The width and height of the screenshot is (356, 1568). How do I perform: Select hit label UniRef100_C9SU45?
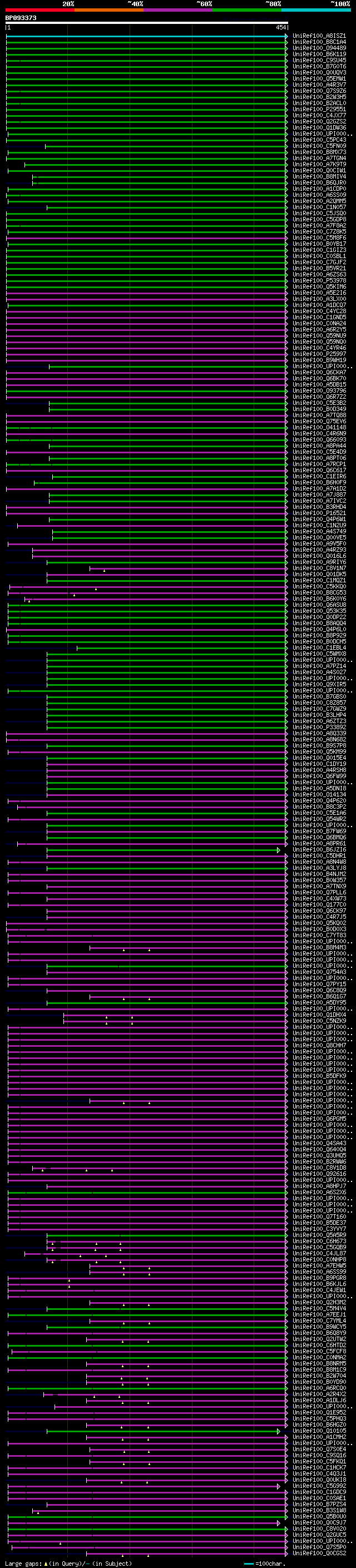coord(319,60)
